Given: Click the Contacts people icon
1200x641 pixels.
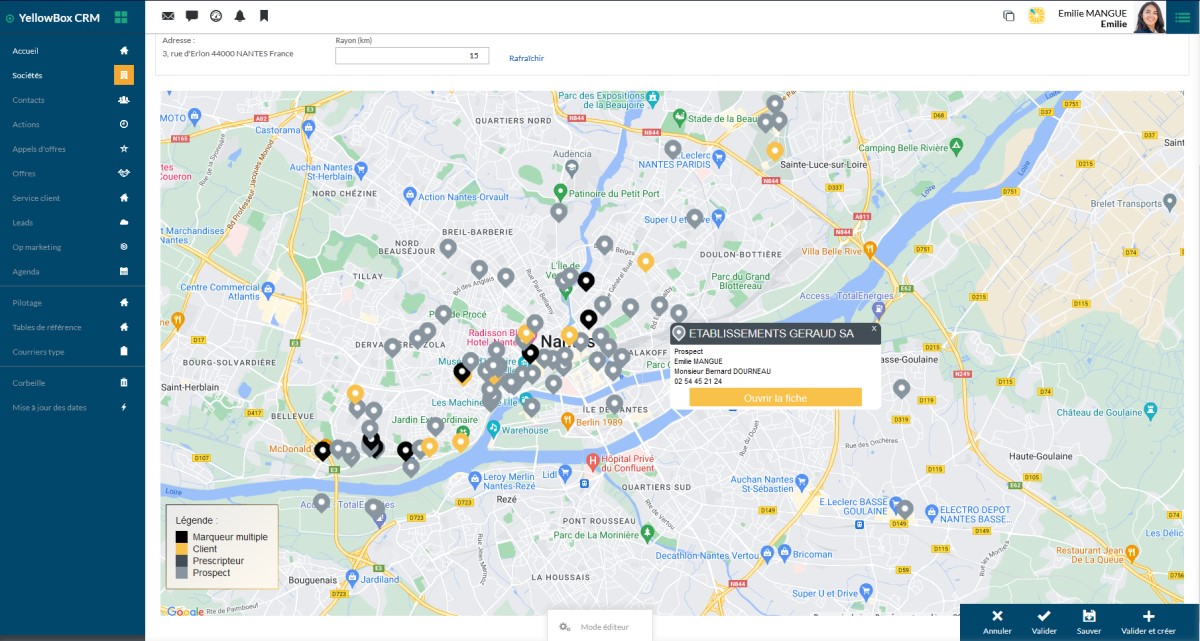Looking at the screenshot, I should click(124, 100).
